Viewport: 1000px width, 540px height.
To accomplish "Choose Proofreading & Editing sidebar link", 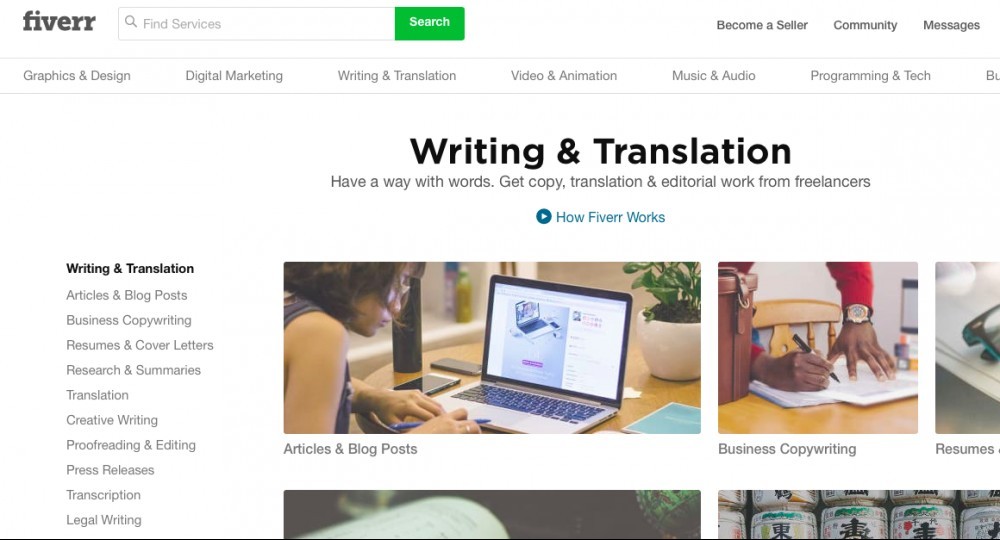I will pyautogui.click(x=131, y=445).
